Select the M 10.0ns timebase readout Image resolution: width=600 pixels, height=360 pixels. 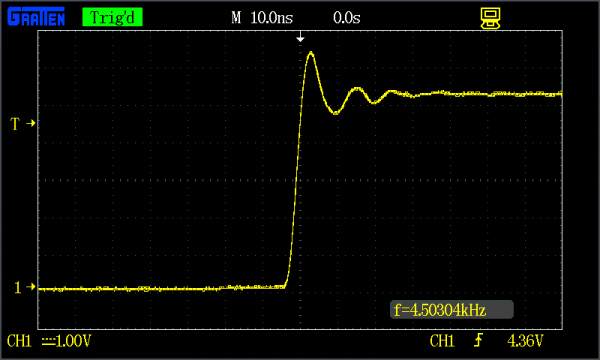coord(262,18)
